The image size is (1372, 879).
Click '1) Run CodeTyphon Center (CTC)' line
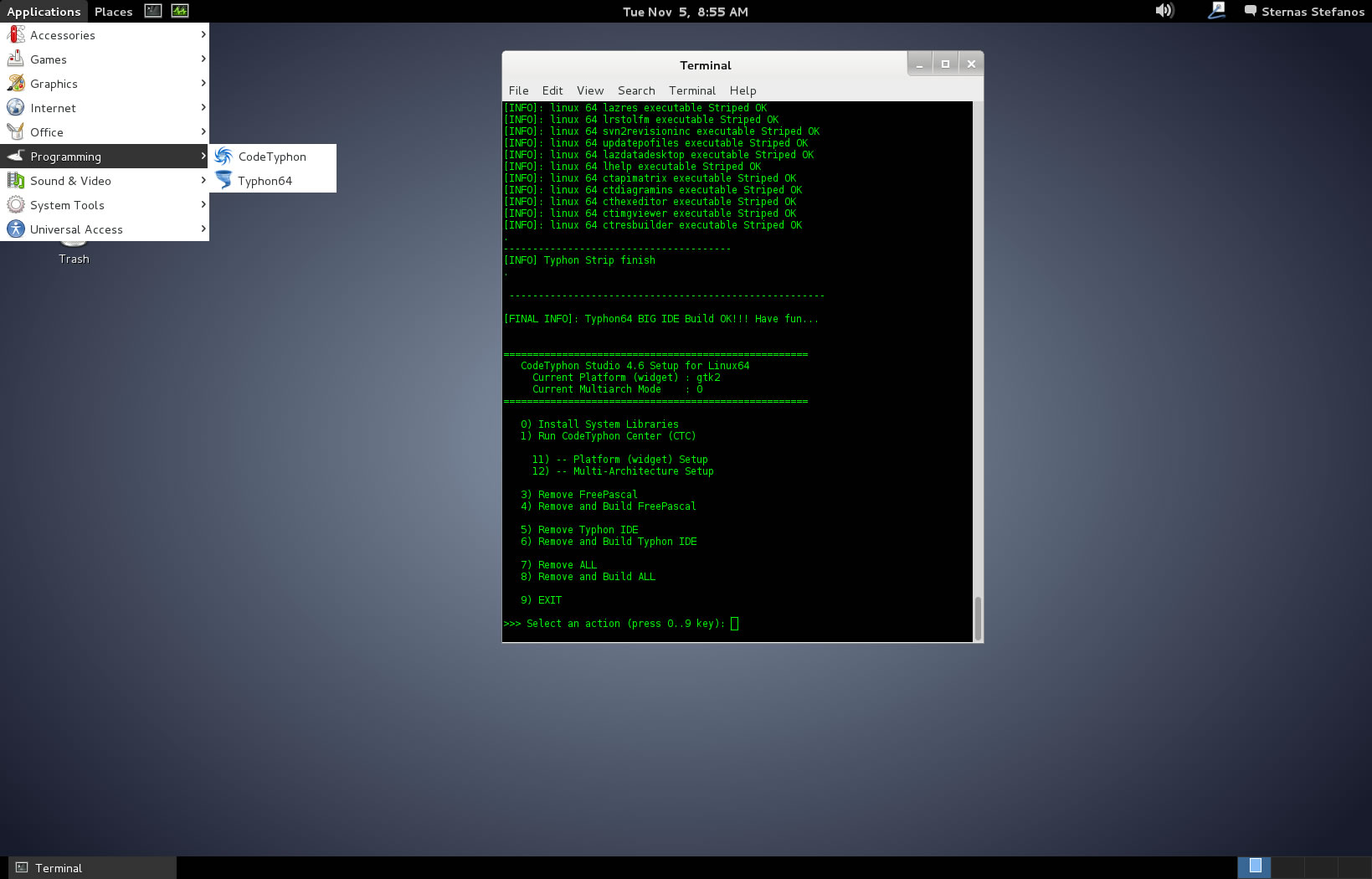tap(608, 436)
